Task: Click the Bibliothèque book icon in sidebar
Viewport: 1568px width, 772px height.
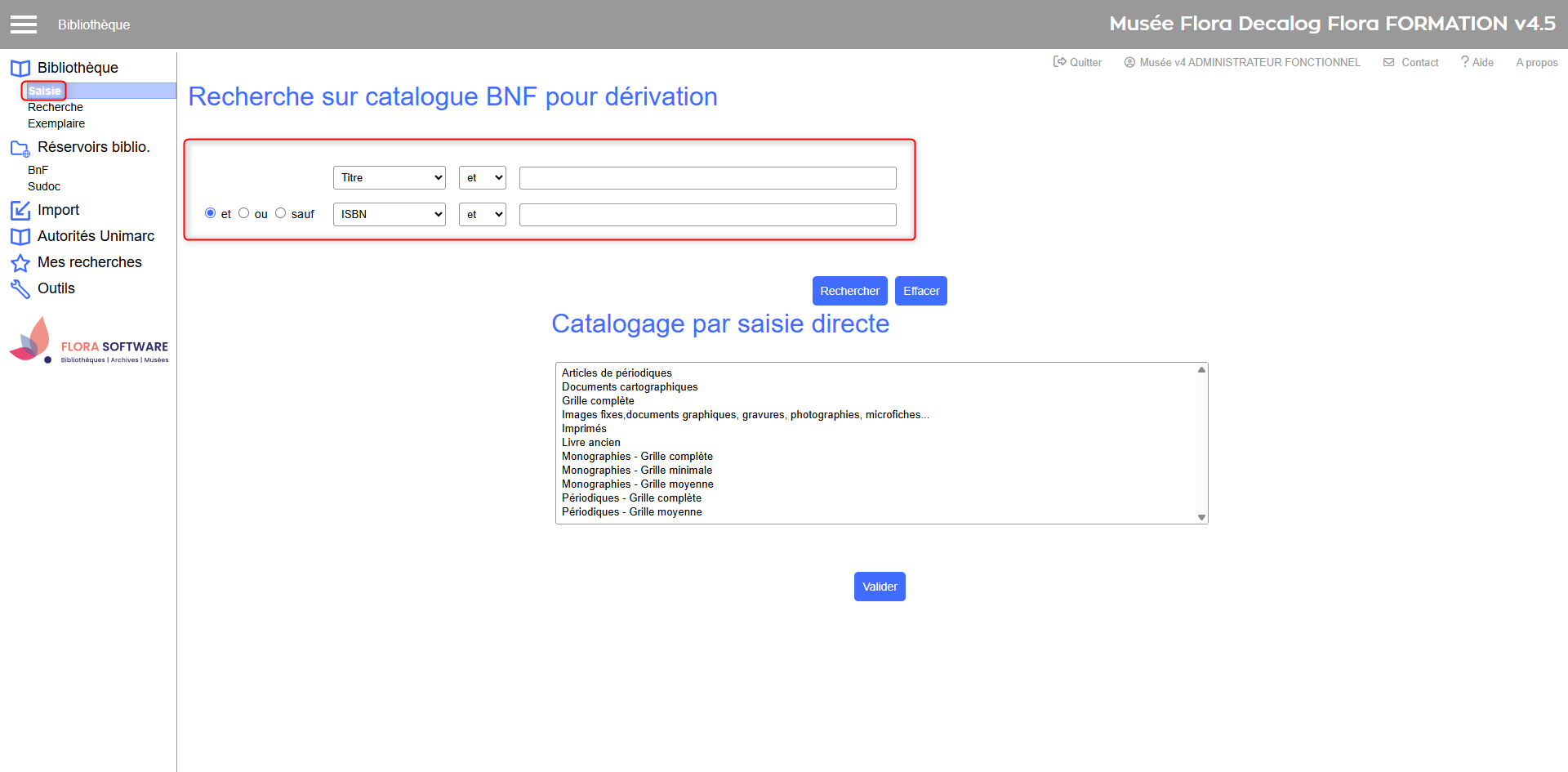Action: coord(20,68)
